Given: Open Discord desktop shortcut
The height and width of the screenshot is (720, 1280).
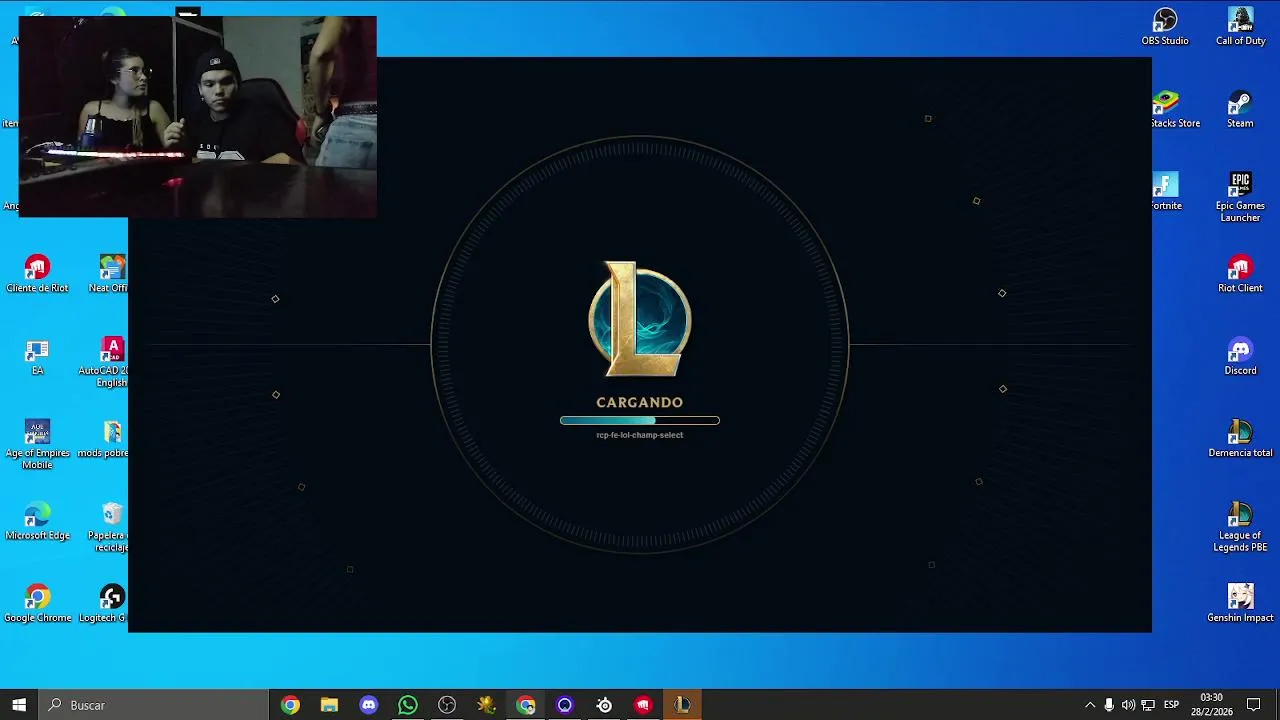Looking at the screenshot, I should tap(1240, 356).
